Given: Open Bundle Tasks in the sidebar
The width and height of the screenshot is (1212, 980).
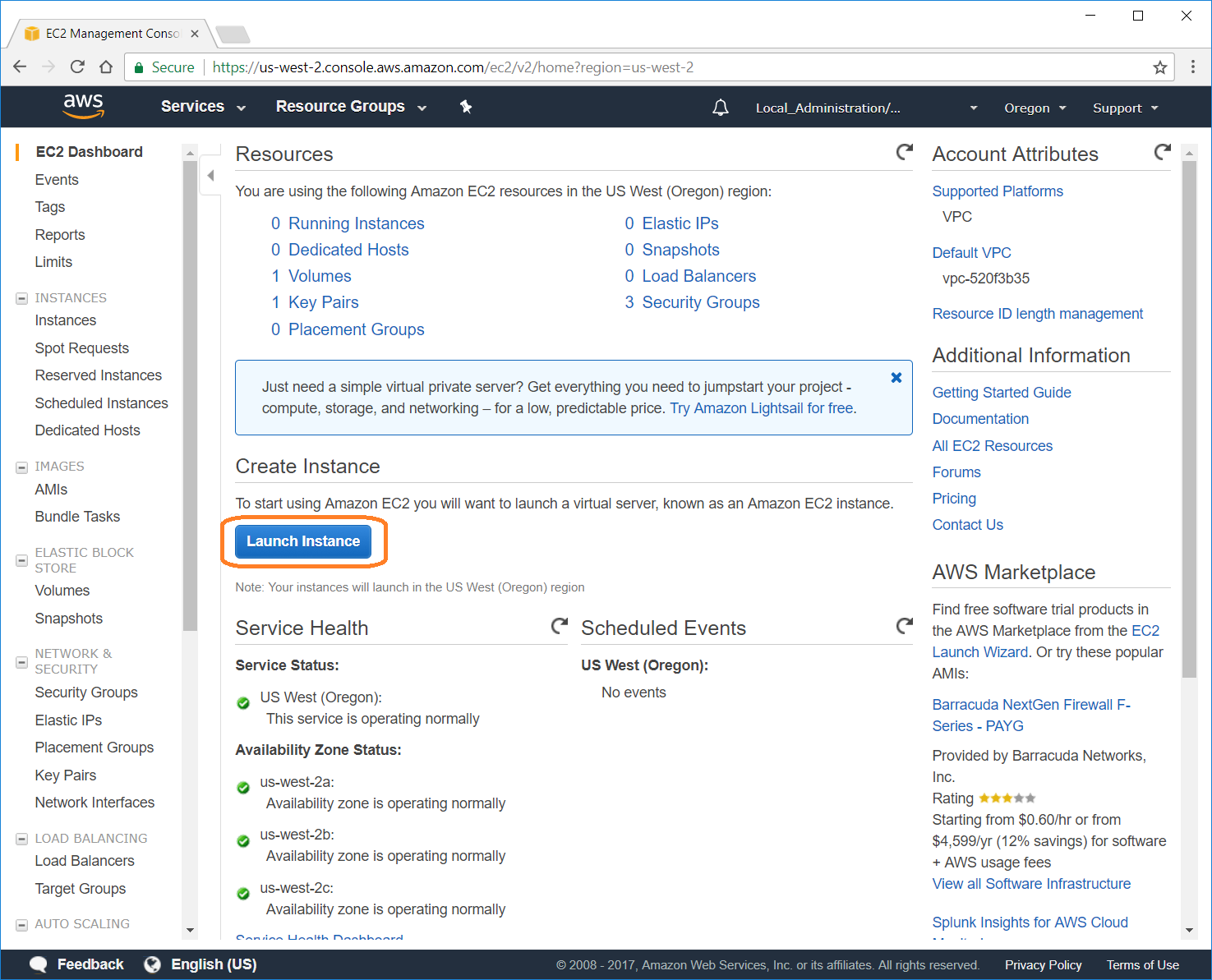Looking at the screenshot, I should [77, 517].
